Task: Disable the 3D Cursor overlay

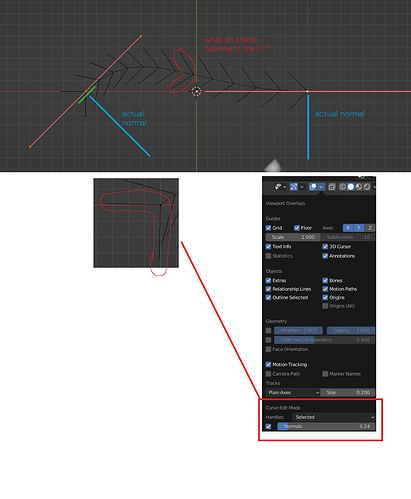Action: pos(325,246)
